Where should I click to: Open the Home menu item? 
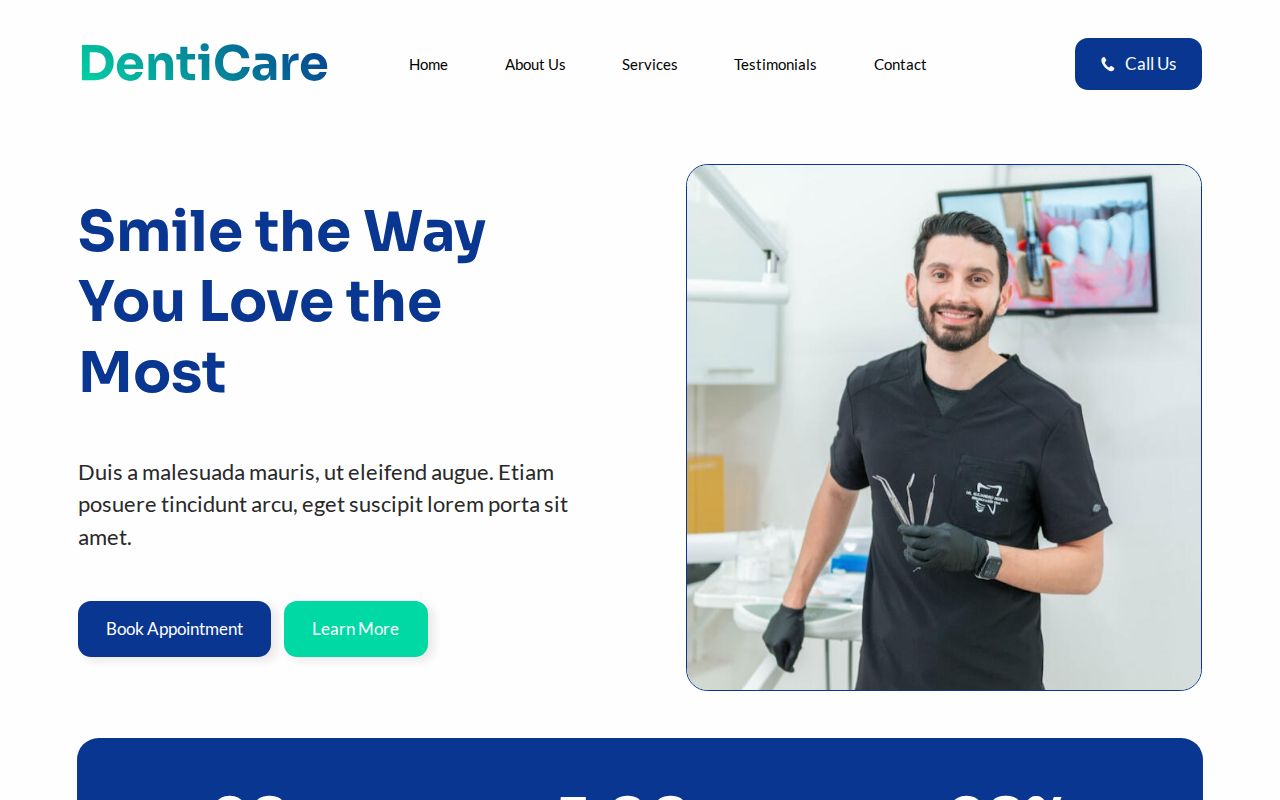428,64
